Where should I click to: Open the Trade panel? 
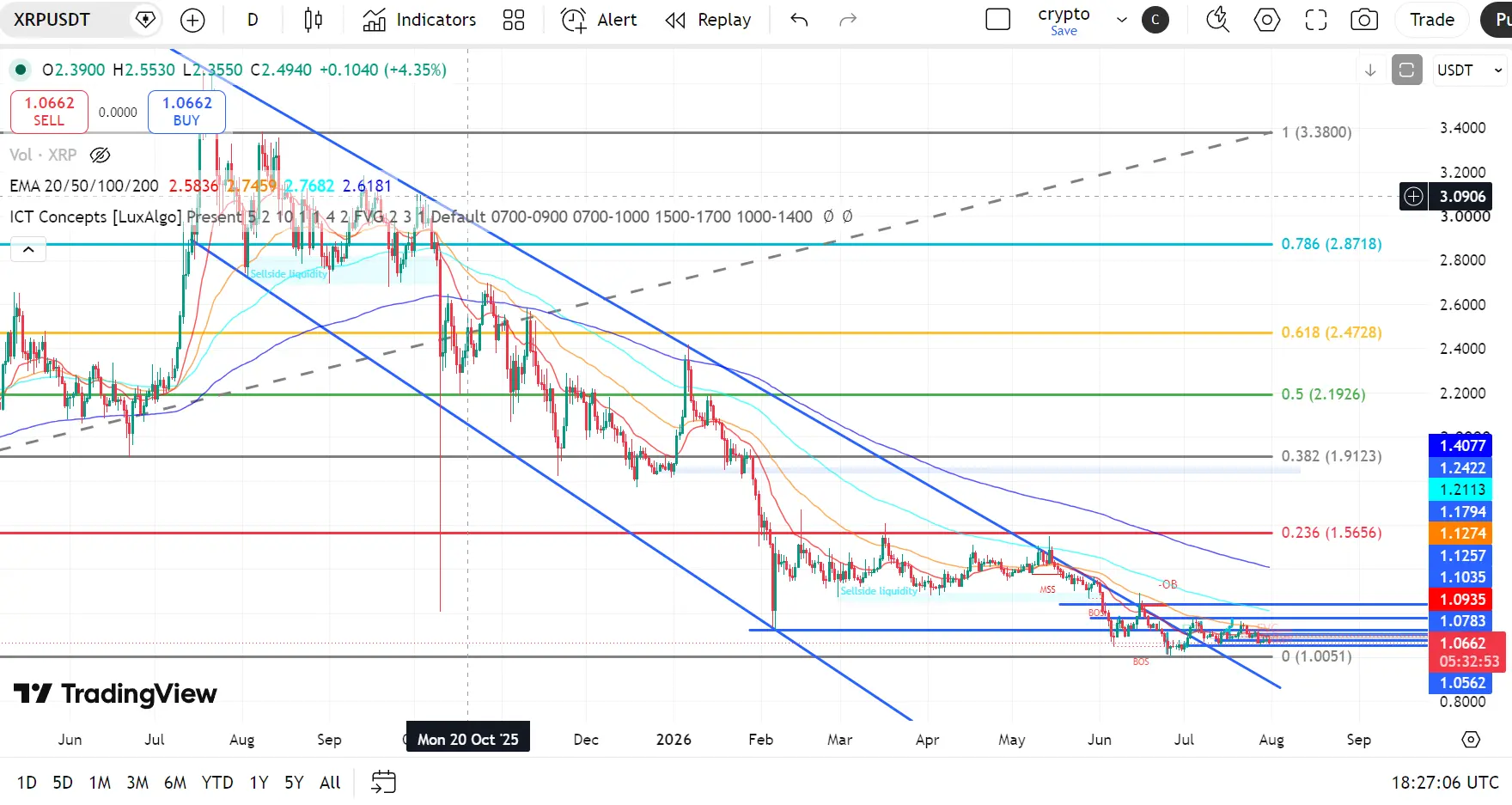pyautogui.click(x=1432, y=20)
